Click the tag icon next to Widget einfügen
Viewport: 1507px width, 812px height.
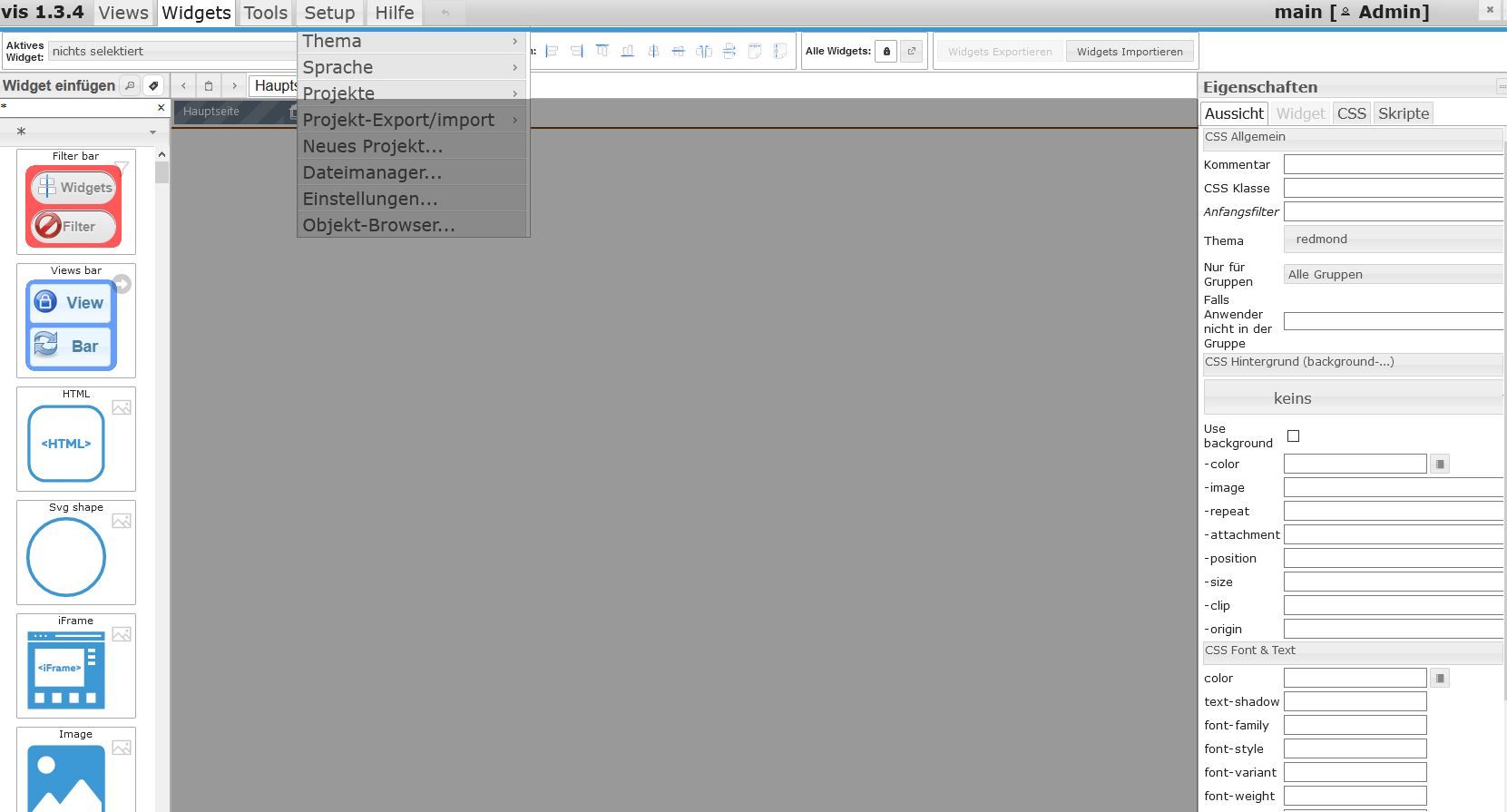click(153, 85)
